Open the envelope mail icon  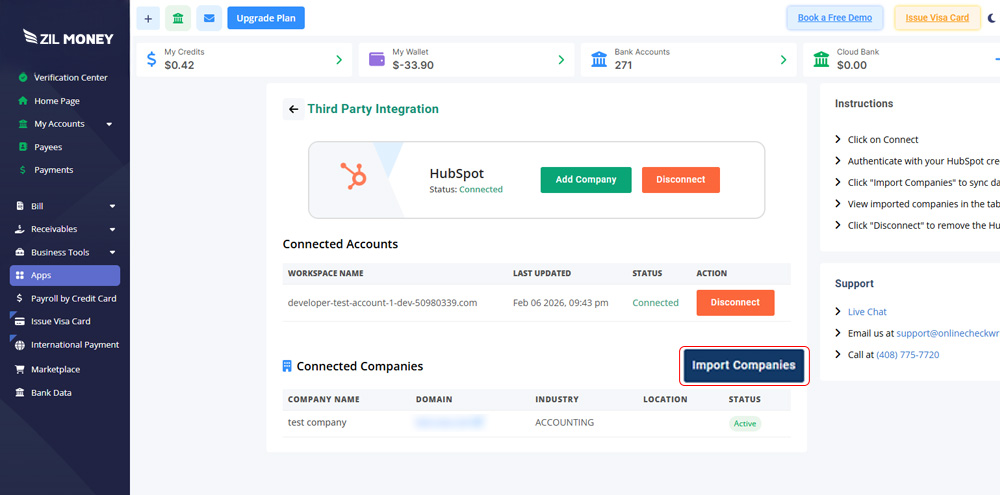click(x=209, y=18)
